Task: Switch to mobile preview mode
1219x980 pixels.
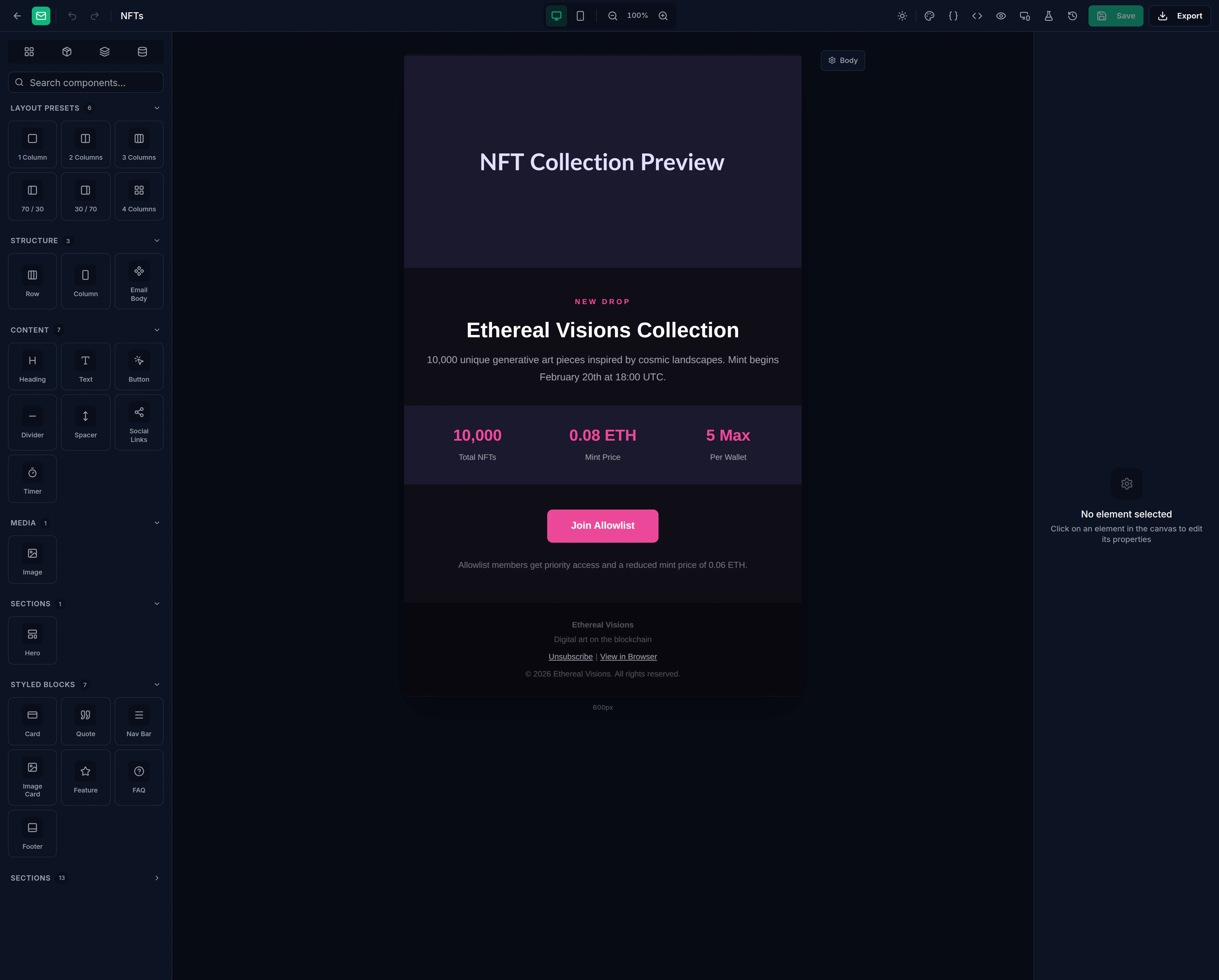Action: pyautogui.click(x=580, y=16)
